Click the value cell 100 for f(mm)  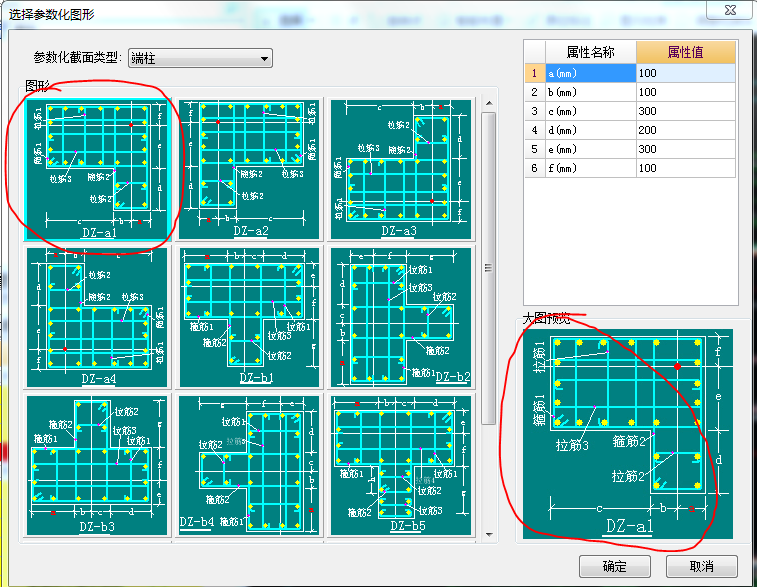click(x=686, y=168)
